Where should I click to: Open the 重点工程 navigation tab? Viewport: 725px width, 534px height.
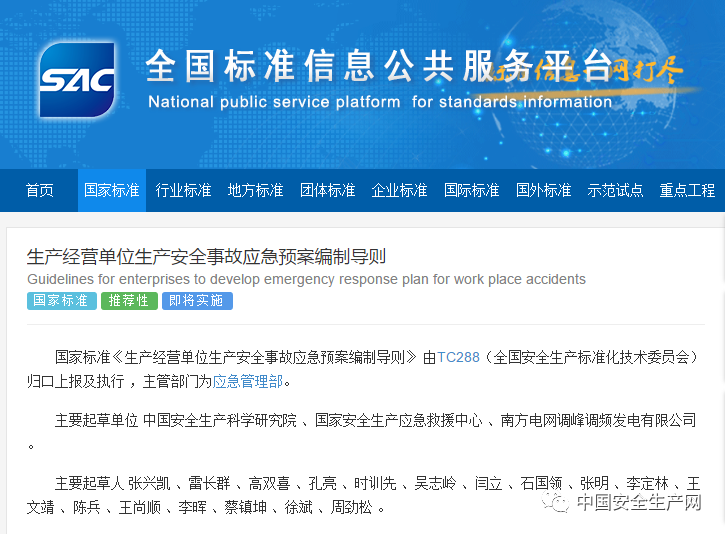click(x=688, y=190)
